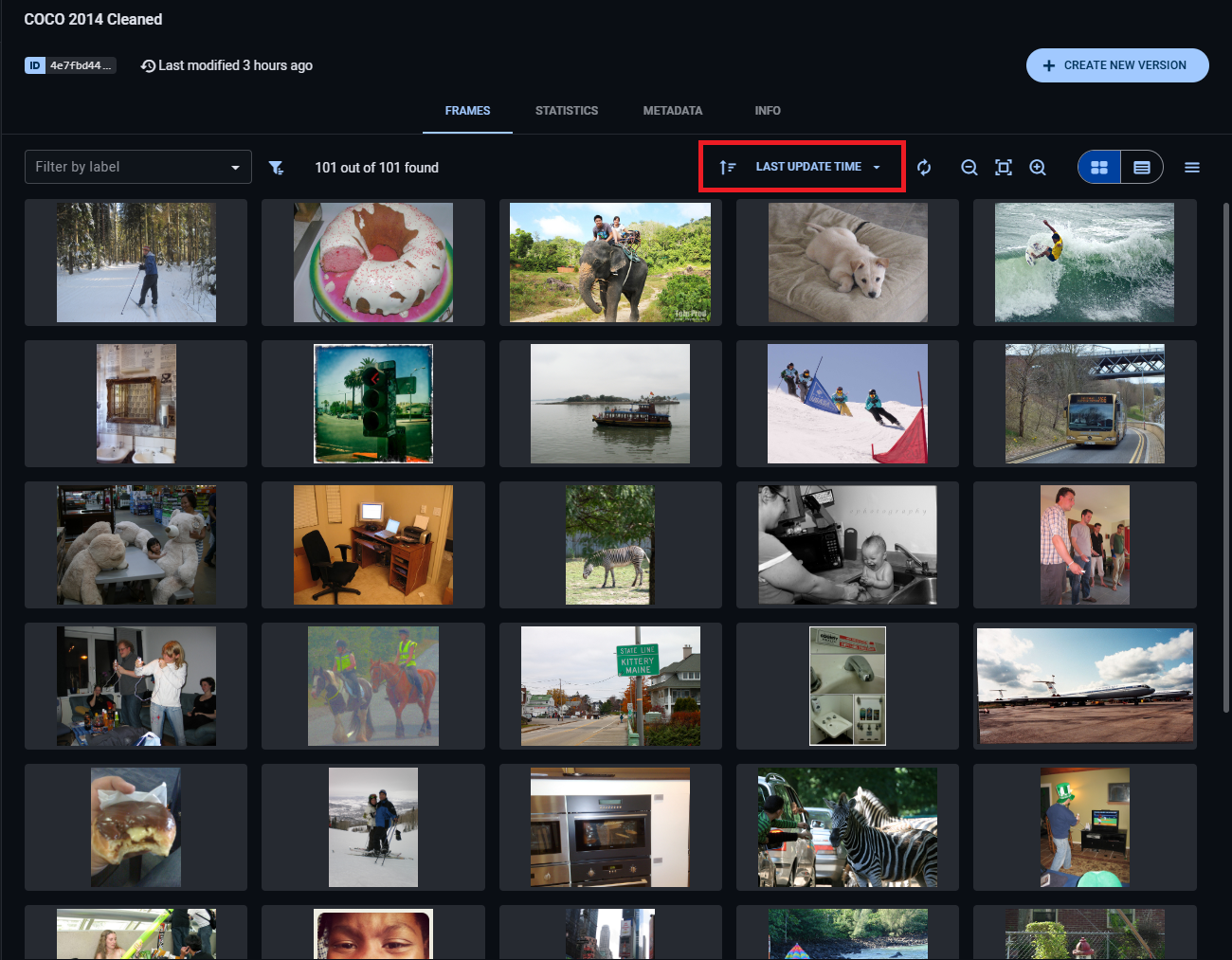Click the fit-to-screen thumbnail size icon
Image resolution: width=1232 pixels, height=960 pixels.
pyautogui.click(x=1003, y=167)
